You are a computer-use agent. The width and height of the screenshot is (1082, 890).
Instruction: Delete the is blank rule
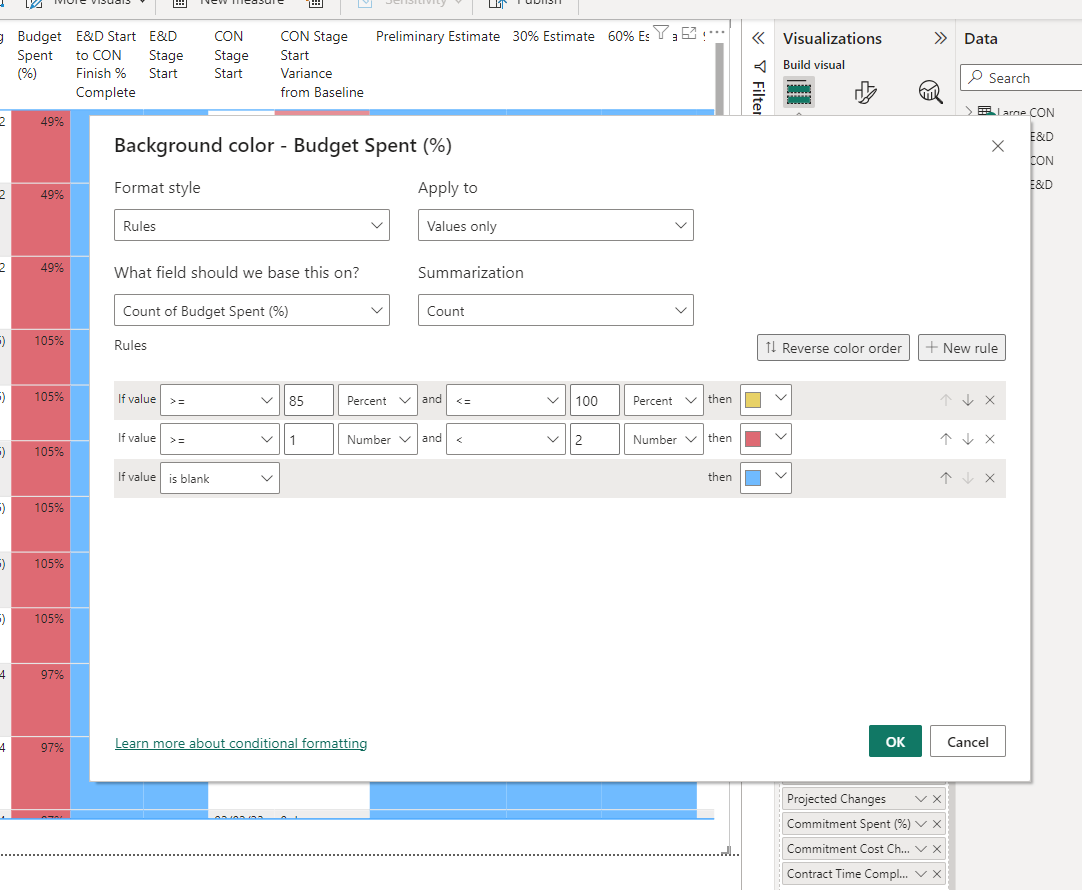(x=990, y=477)
